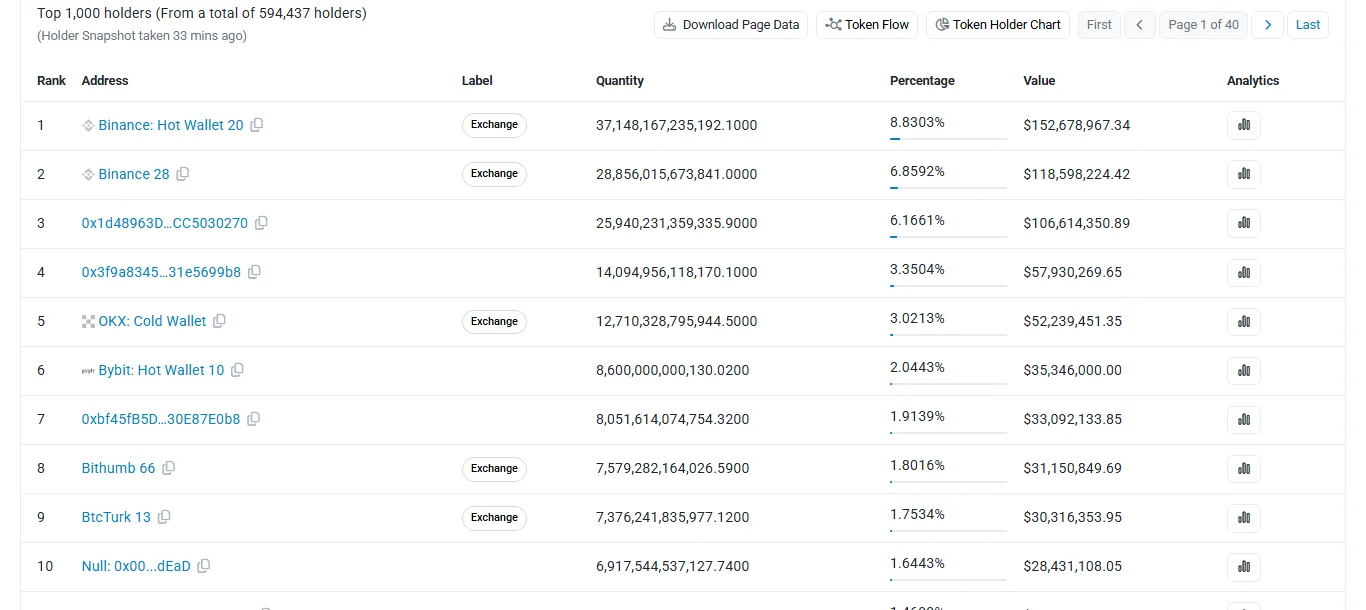Viewport: 1366px width, 610px height.
Task: Click Download Page Data button
Action: [731, 25]
